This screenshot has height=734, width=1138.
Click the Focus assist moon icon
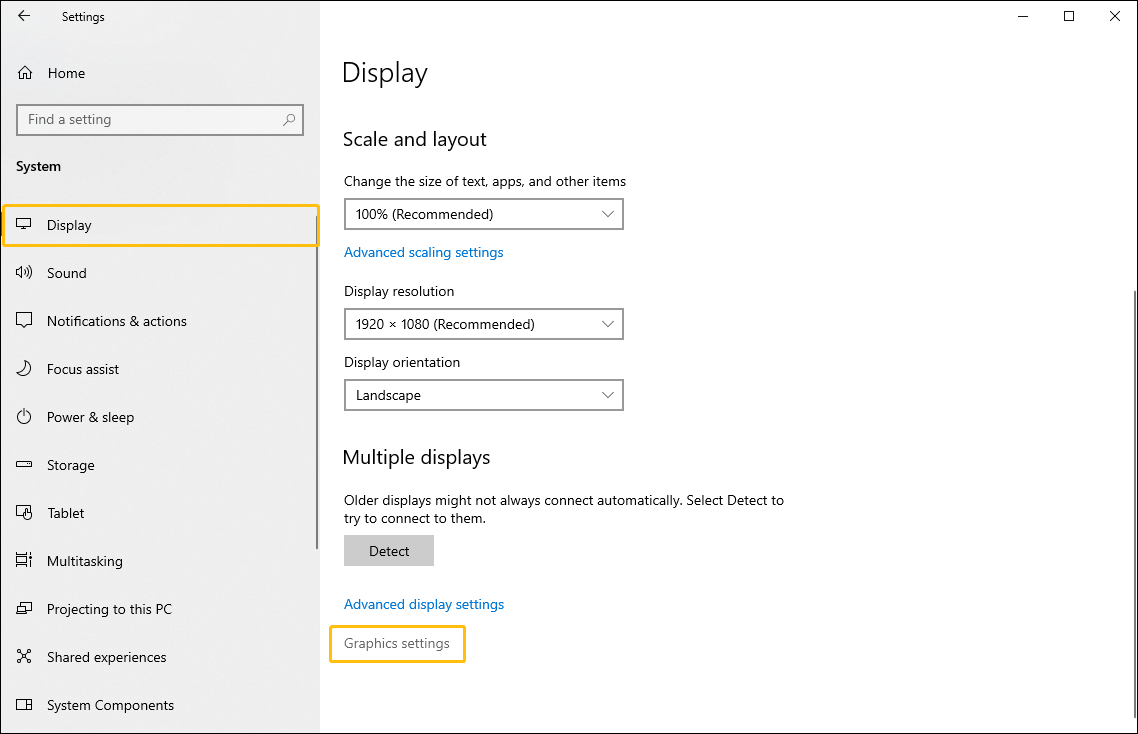coord(24,368)
